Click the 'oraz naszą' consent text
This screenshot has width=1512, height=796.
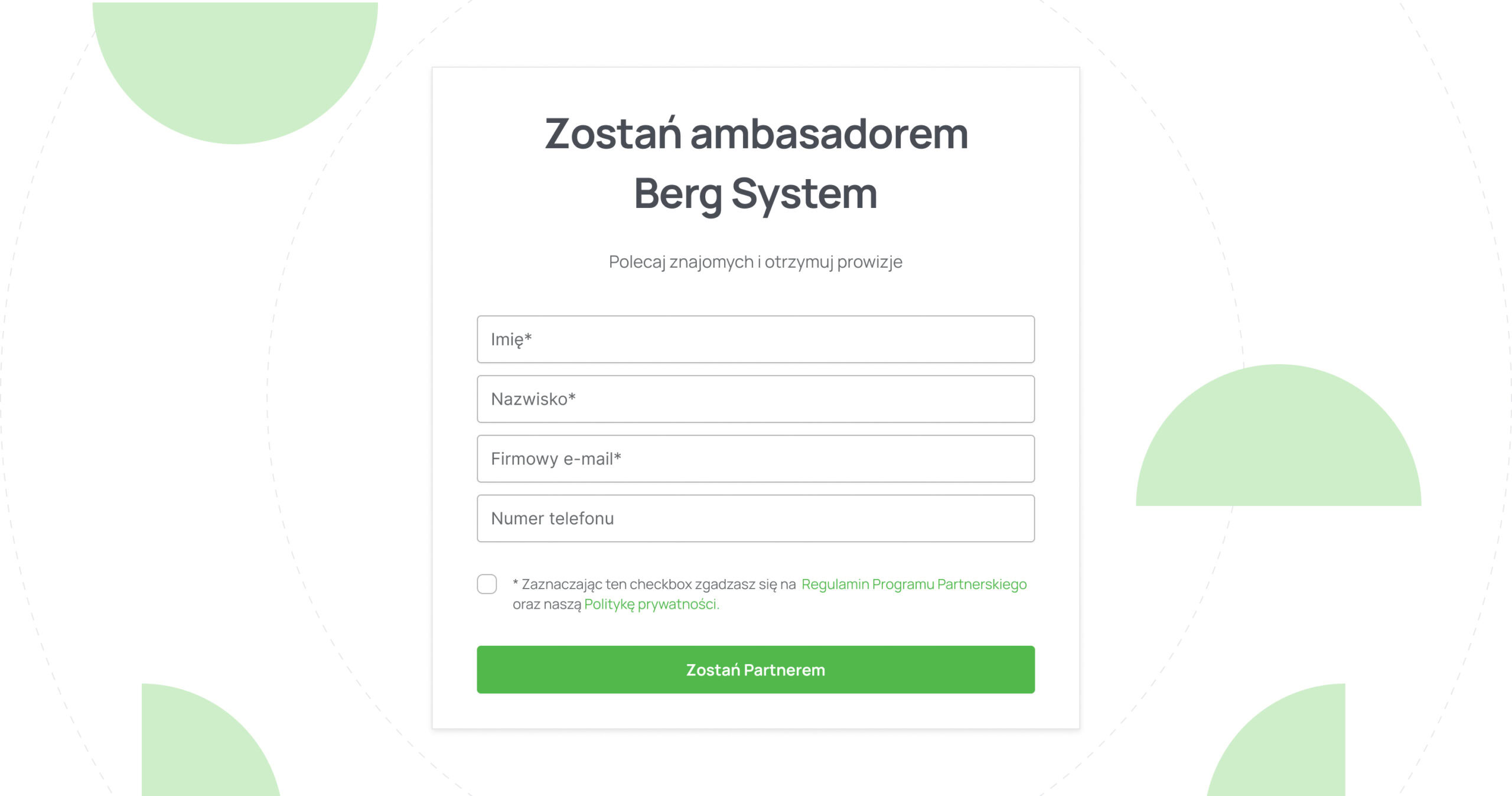point(546,604)
